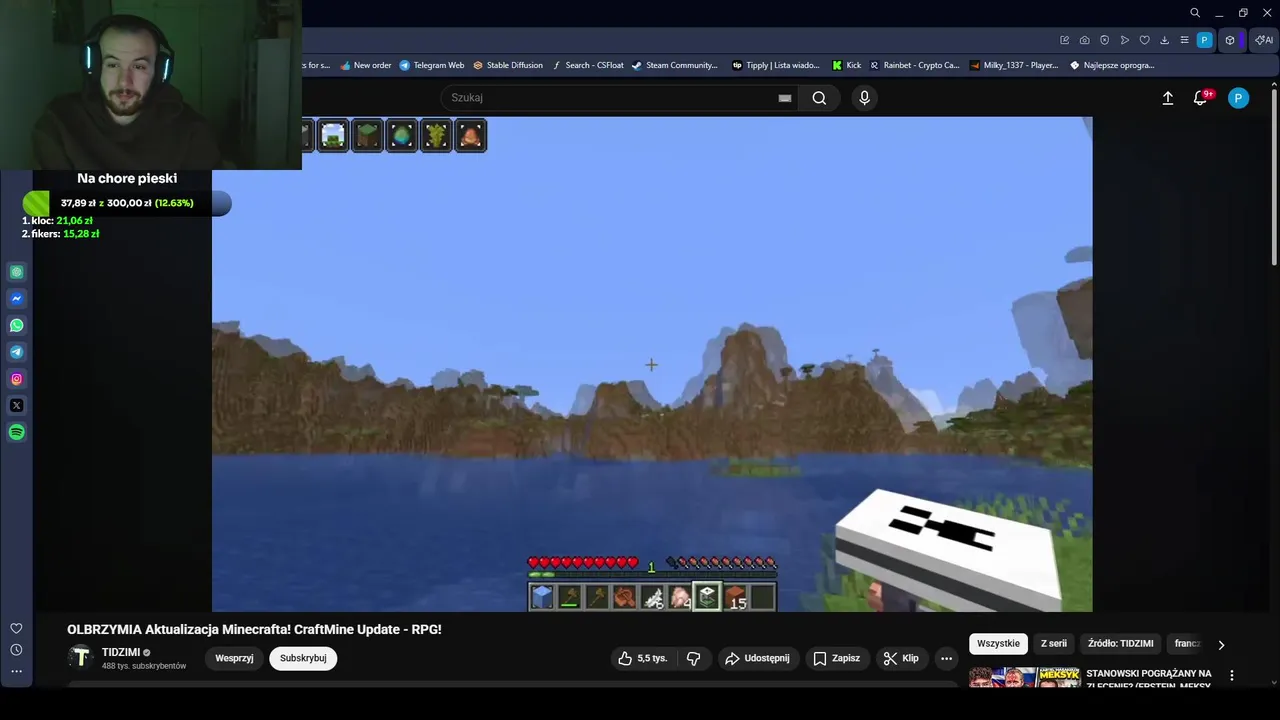Open Messenger in the sidebar

tap(17, 298)
